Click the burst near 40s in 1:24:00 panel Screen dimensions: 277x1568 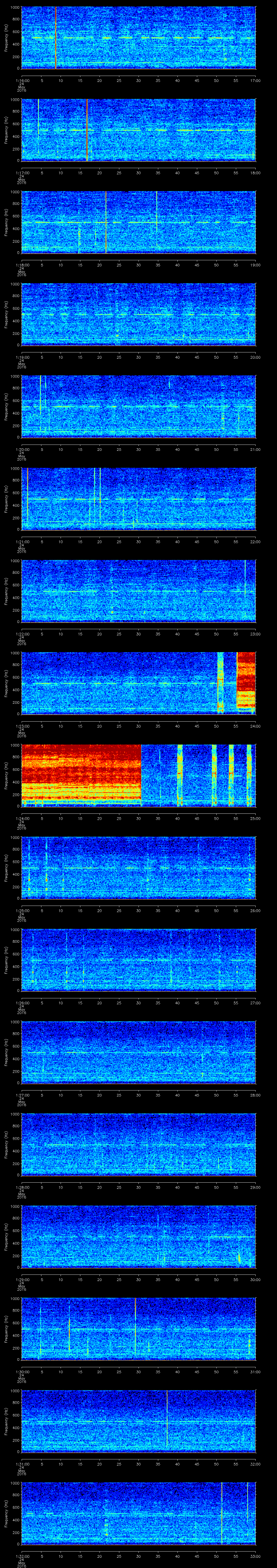(180, 775)
